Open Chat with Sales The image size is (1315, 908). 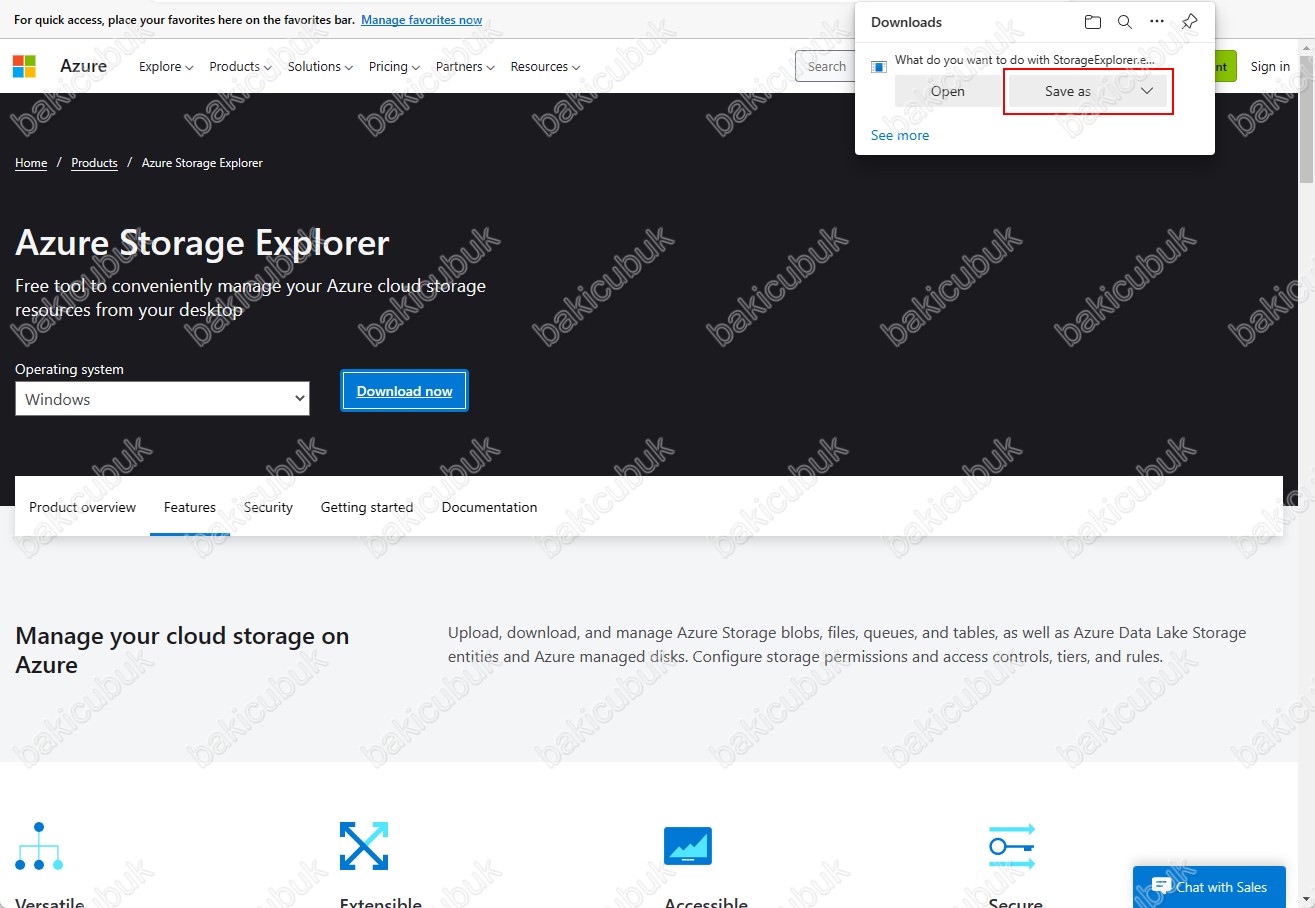click(1209, 887)
